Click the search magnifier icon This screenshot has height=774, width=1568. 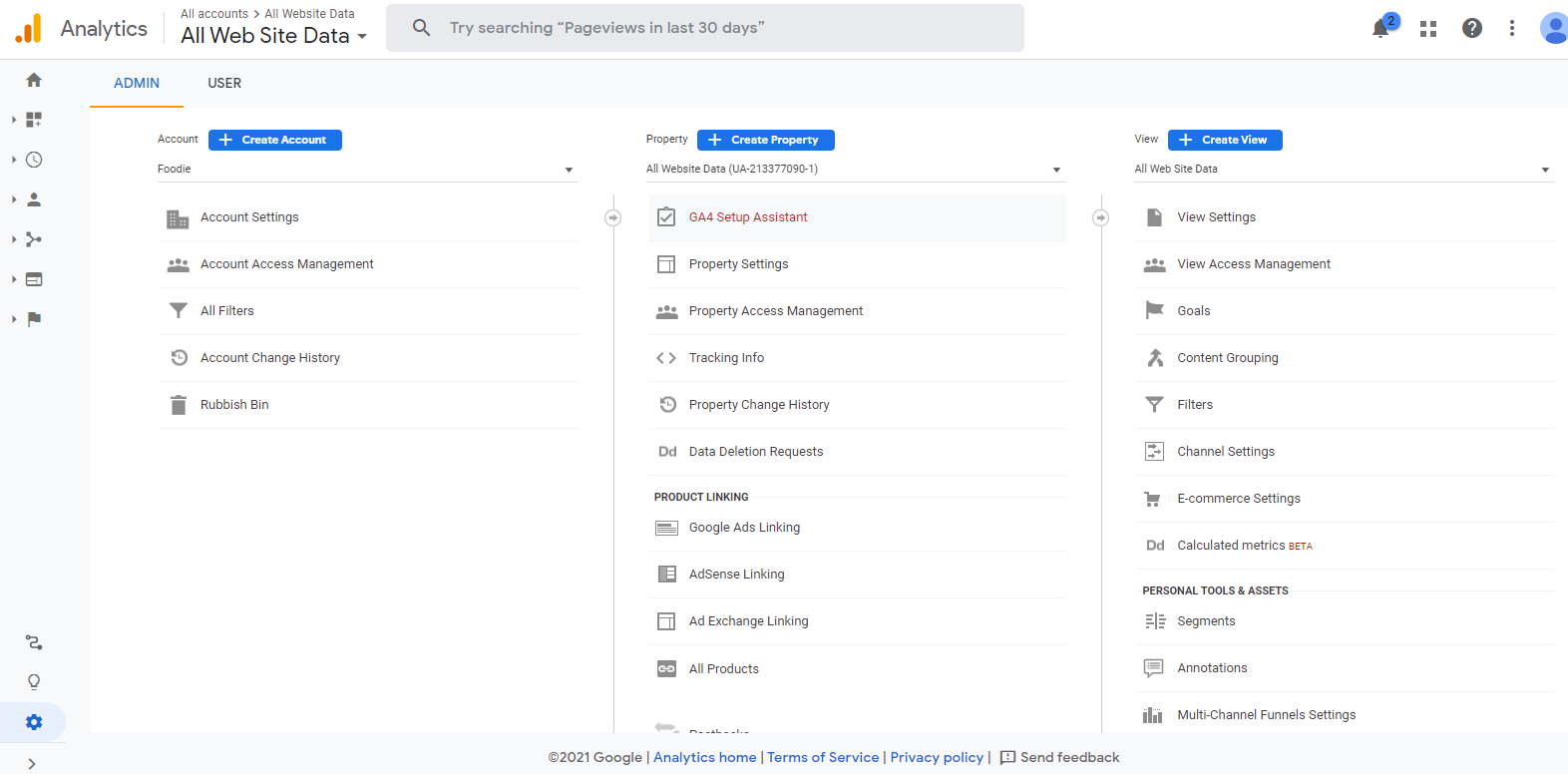point(422,28)
